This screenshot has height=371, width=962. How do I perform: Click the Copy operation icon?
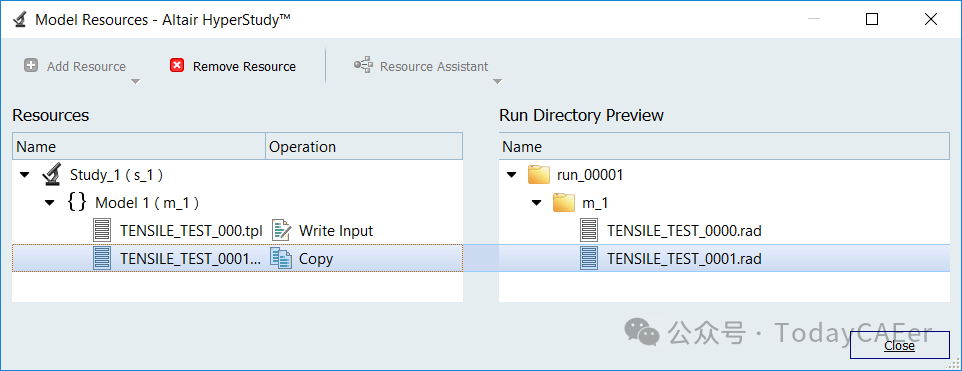click(281, 259)
